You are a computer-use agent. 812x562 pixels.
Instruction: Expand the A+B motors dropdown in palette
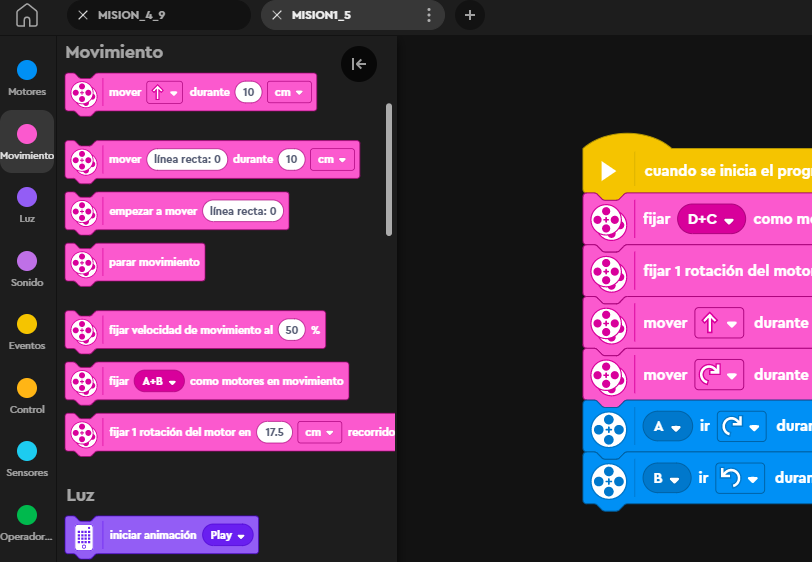[x=160, y=381]
